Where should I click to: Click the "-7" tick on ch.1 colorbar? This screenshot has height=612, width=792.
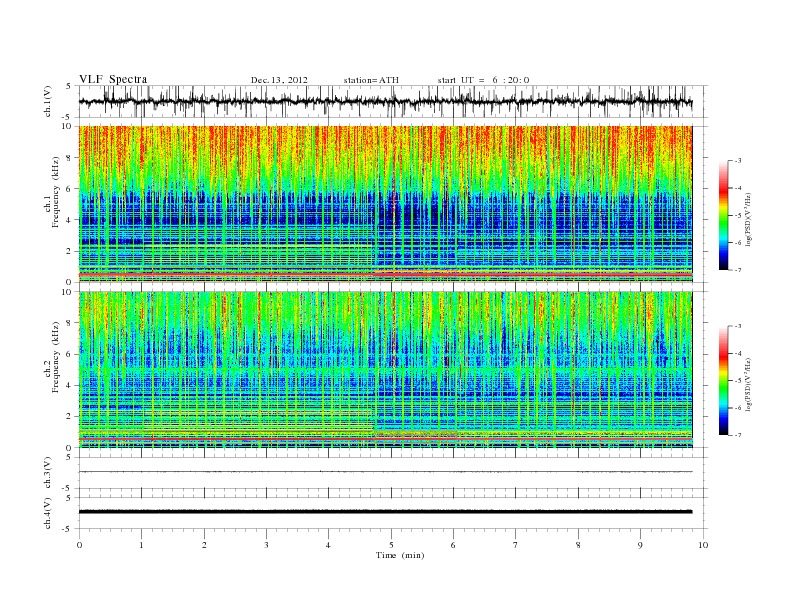point(738,270)
